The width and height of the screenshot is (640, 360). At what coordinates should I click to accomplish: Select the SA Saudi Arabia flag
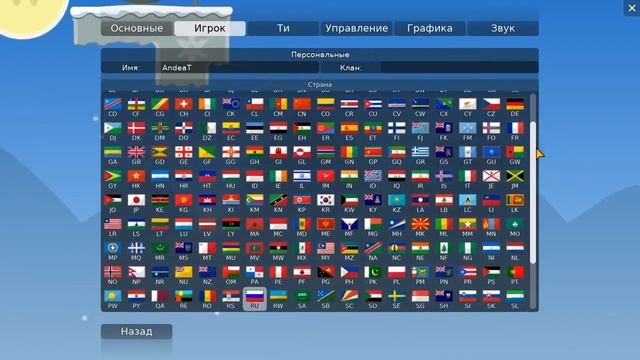click(x=302, y=296)
